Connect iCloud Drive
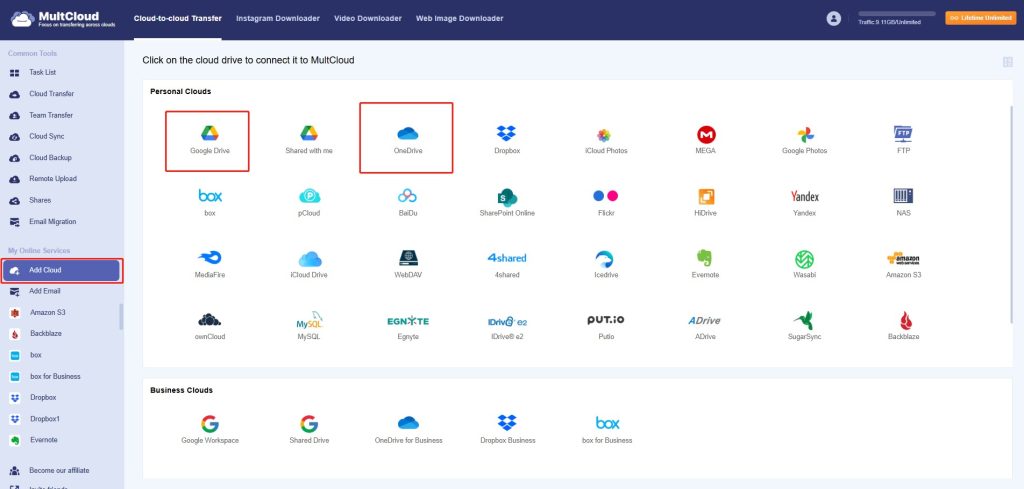Image resolution: width=1024 pixels, height=489 pixels. point(310,264)
